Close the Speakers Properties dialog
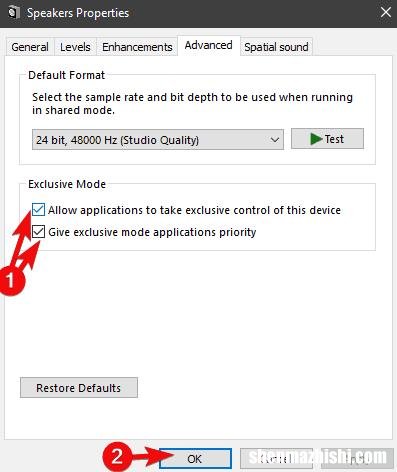The image size is (397, 472). [386, 13]
